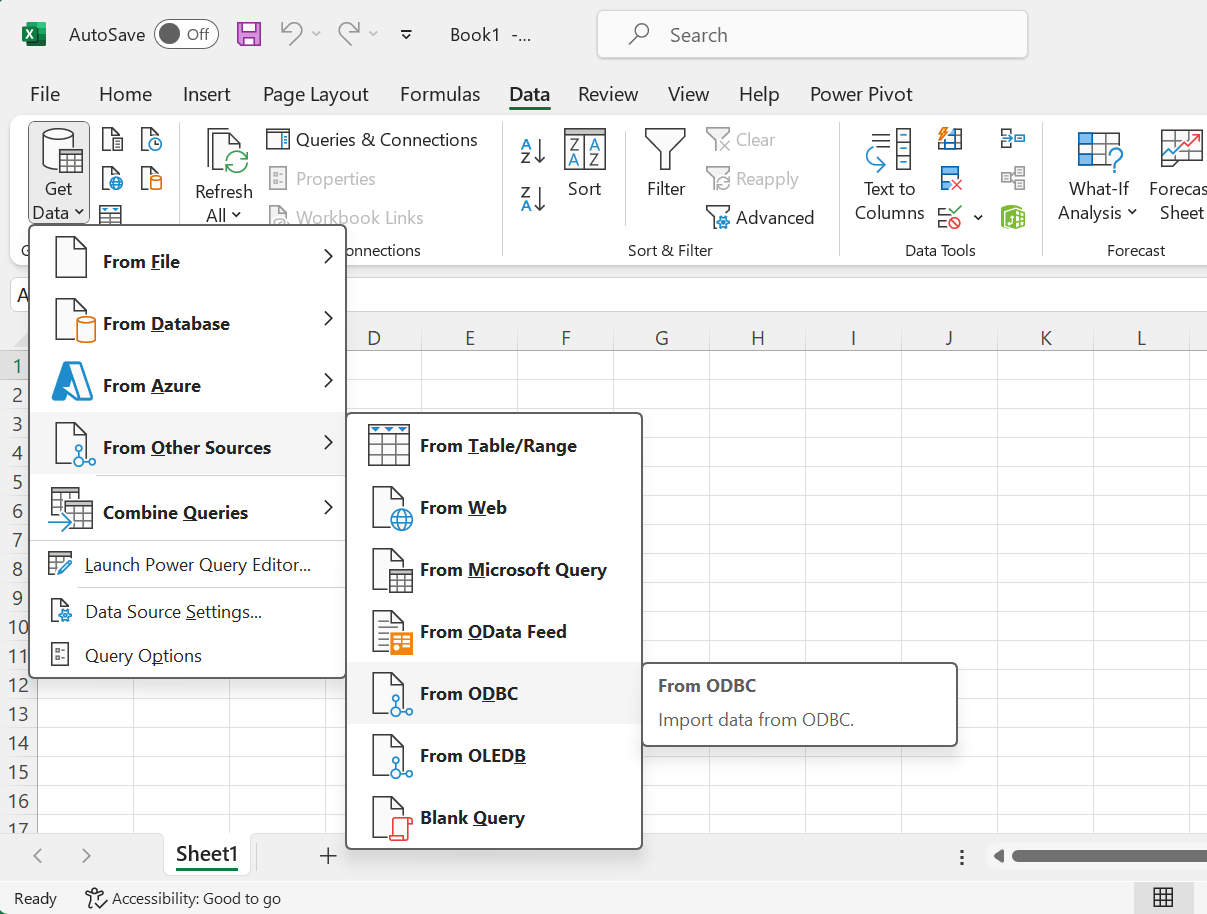The width and height of the screenshot is (1207, 914).
Task: Toggle AutoSave on
Action: pyautogui.click(x=186, y=33)
